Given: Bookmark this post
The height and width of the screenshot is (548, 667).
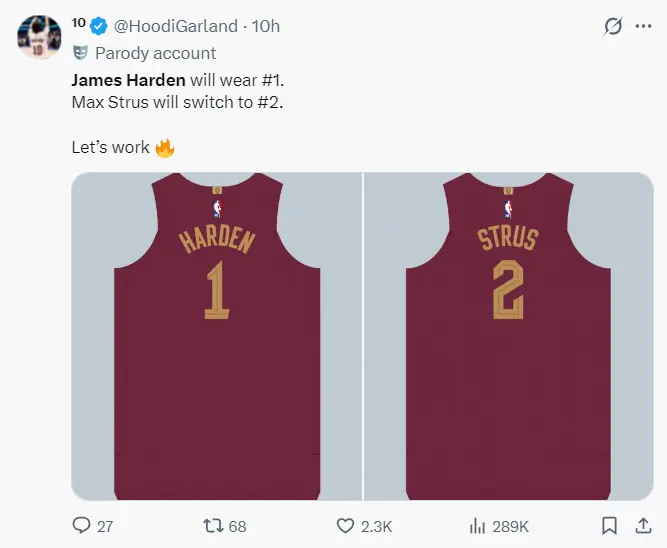Looking at the screenshot, I should click(609, 525).
